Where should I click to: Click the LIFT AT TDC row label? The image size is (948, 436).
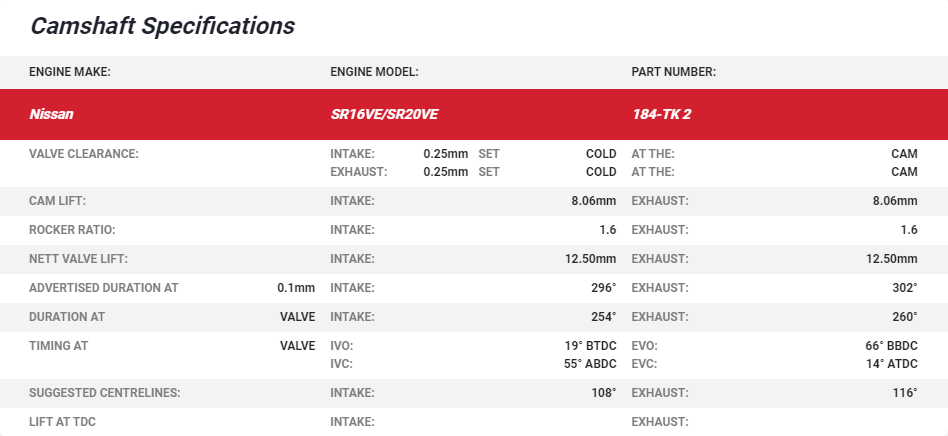(x=62, y=422)
